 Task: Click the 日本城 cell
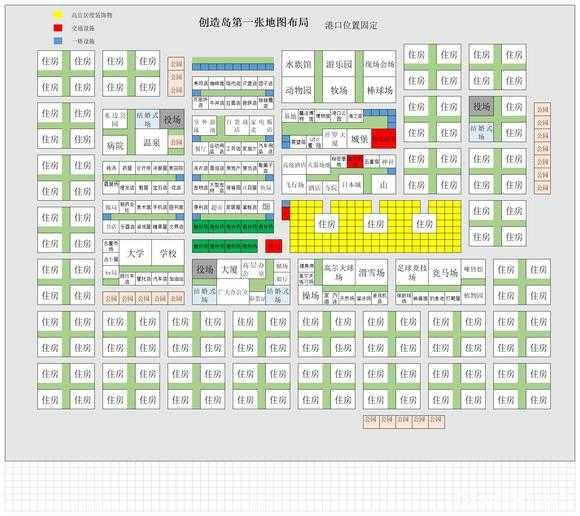tap(351, 185)
